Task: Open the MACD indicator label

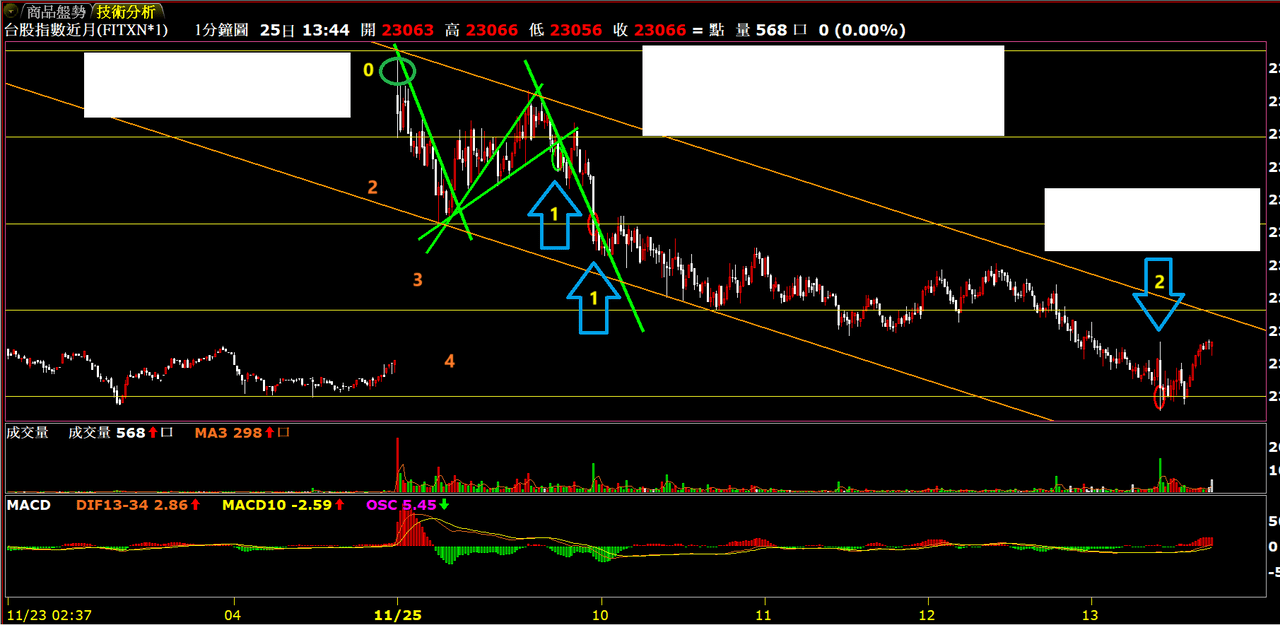Action: pyautogui.click(x=28, y=505)
